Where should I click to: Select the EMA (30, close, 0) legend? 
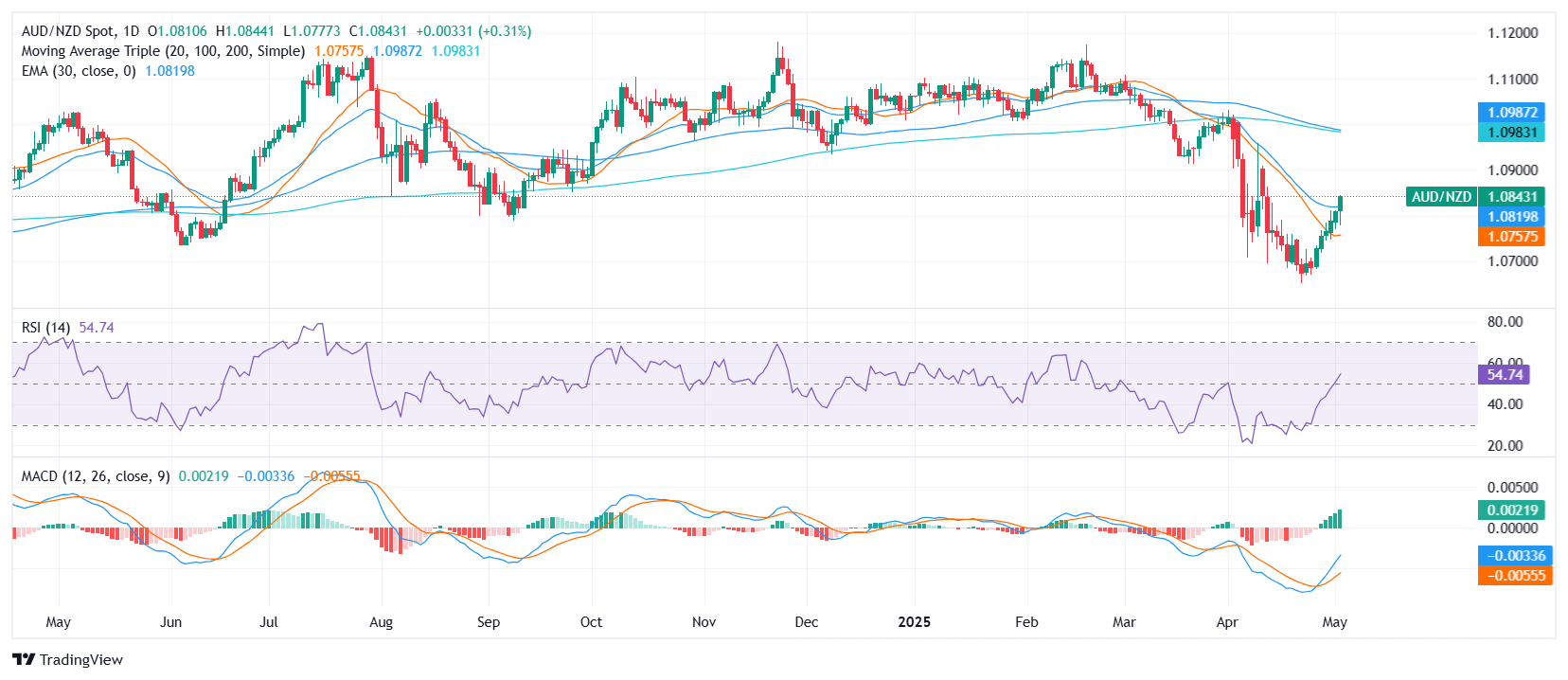pyautogui.click(x=79, y=71)
